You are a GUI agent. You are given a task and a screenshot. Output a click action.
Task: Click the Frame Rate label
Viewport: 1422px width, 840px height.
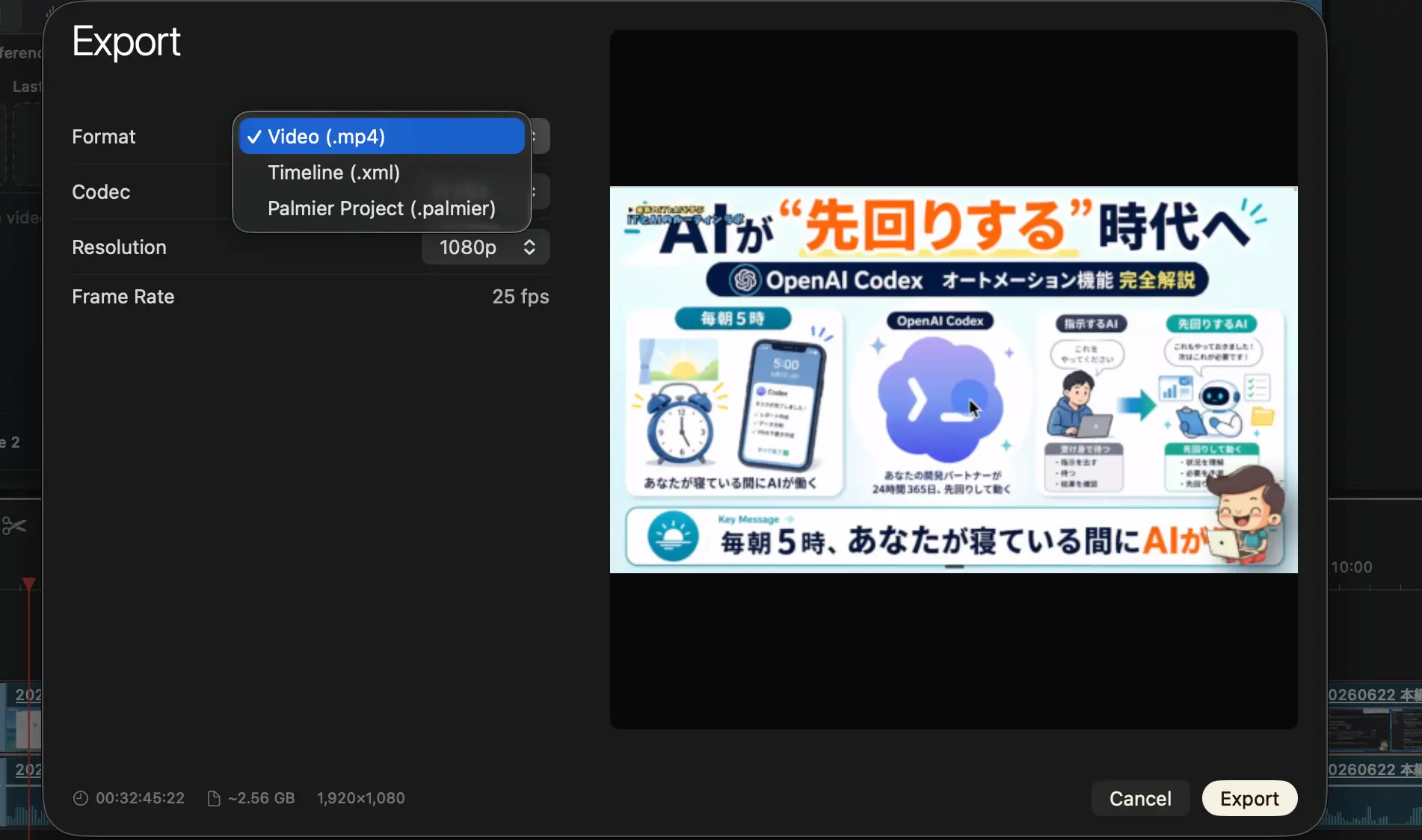point(123,297)
